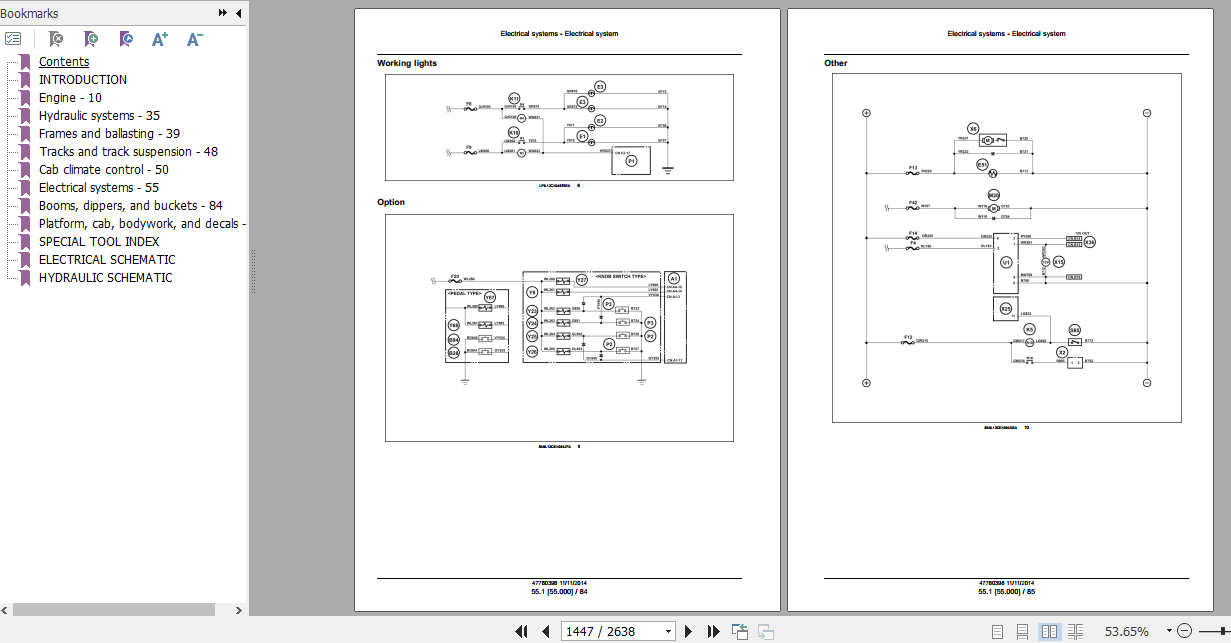Go to the next page

click(688, 631)
